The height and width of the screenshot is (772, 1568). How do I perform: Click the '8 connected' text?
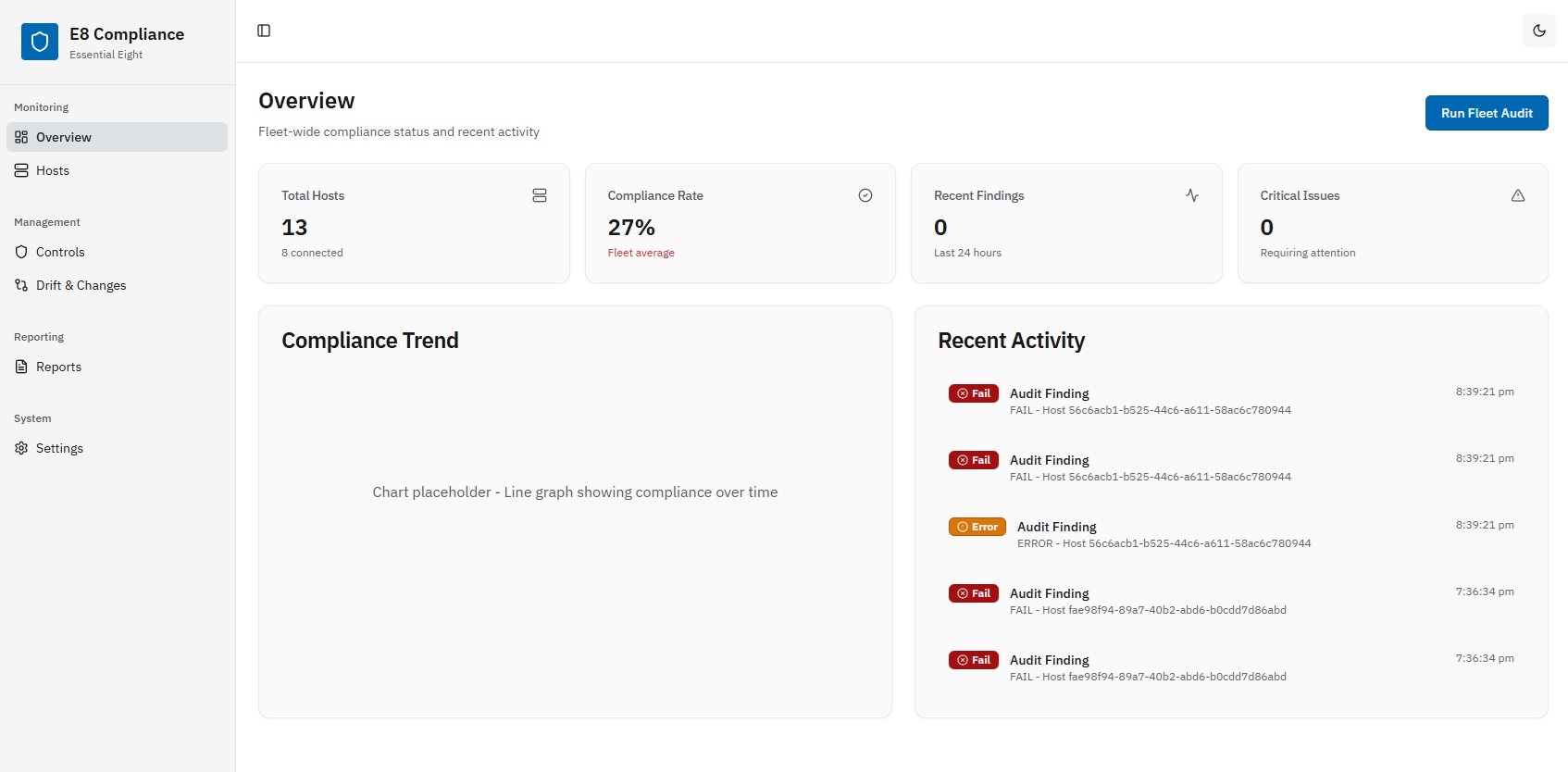(312, 253)
